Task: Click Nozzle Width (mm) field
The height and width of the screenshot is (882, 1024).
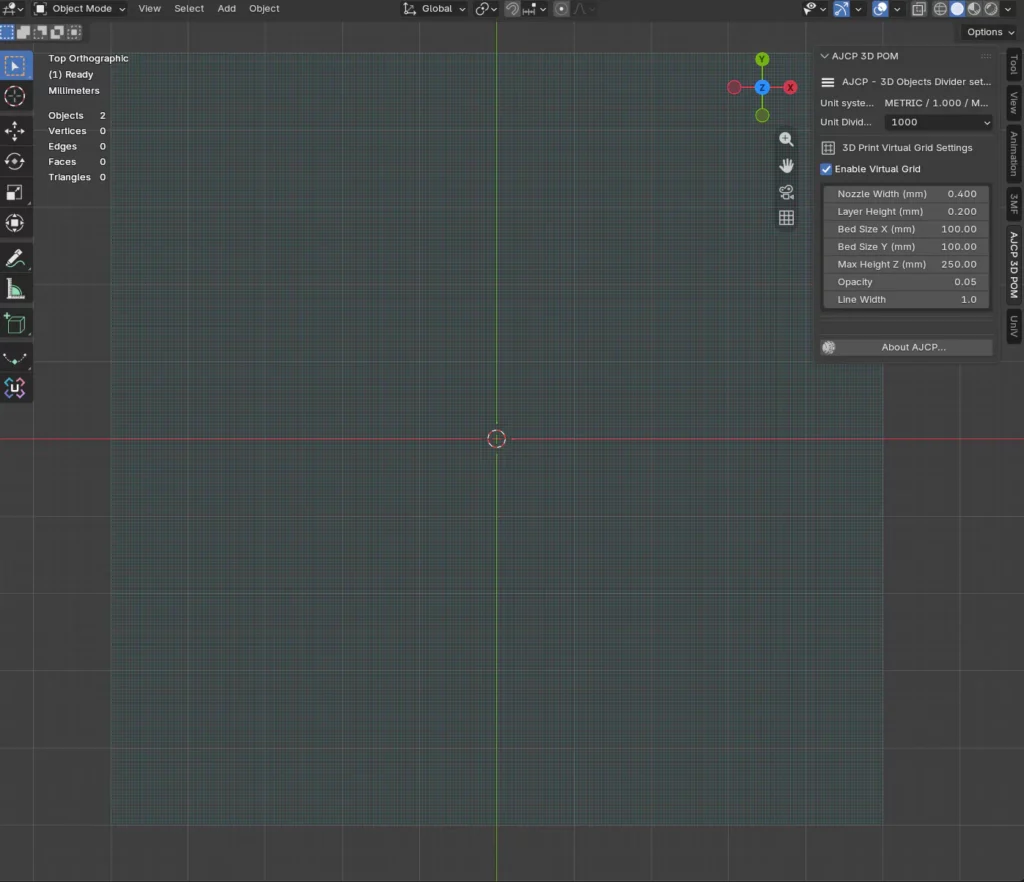Action: (906, 194)
